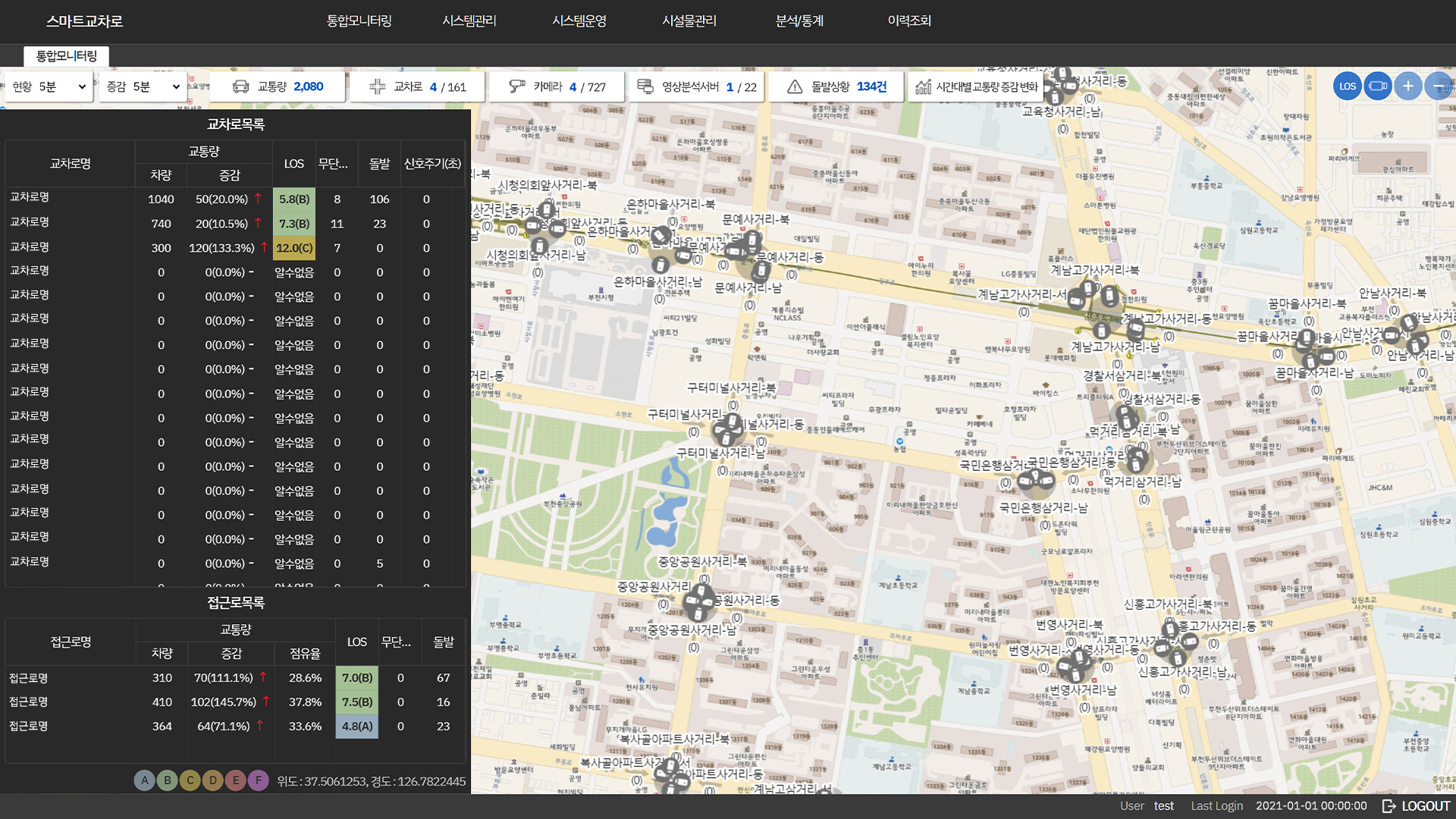
Task: Click the 돌발상황 134건 summary
Action: [x=836, y=86]
